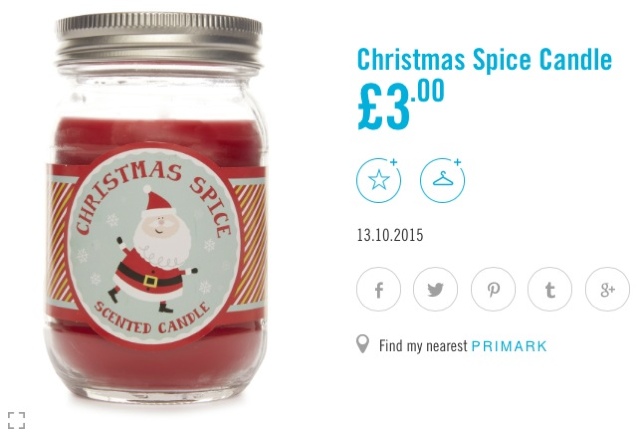Screen dimensions: 640x438
Task: Click the 13.10.2015 date text
Action: tap(390, 236)
